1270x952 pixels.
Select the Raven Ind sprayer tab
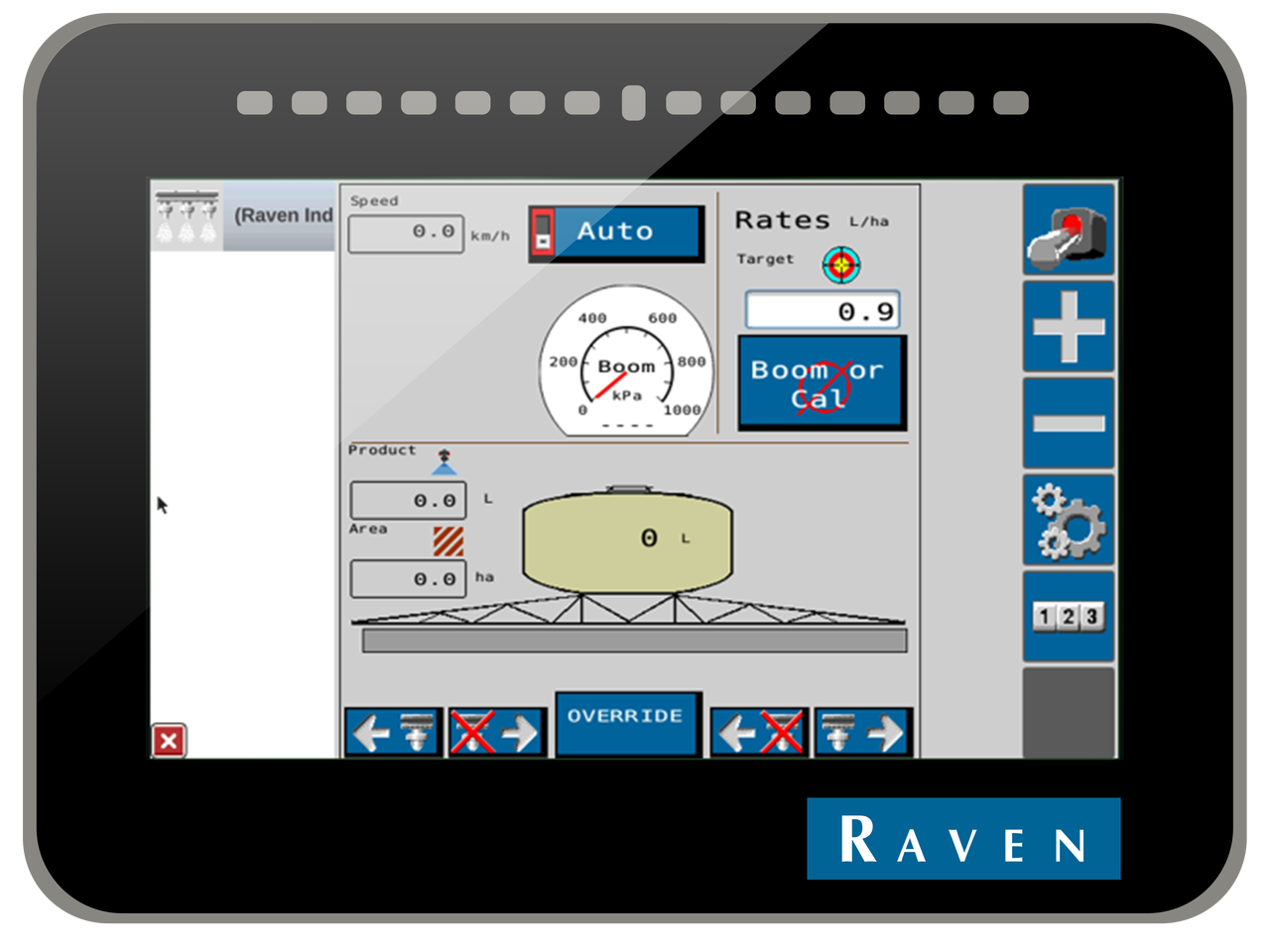[x=244, y=216]
